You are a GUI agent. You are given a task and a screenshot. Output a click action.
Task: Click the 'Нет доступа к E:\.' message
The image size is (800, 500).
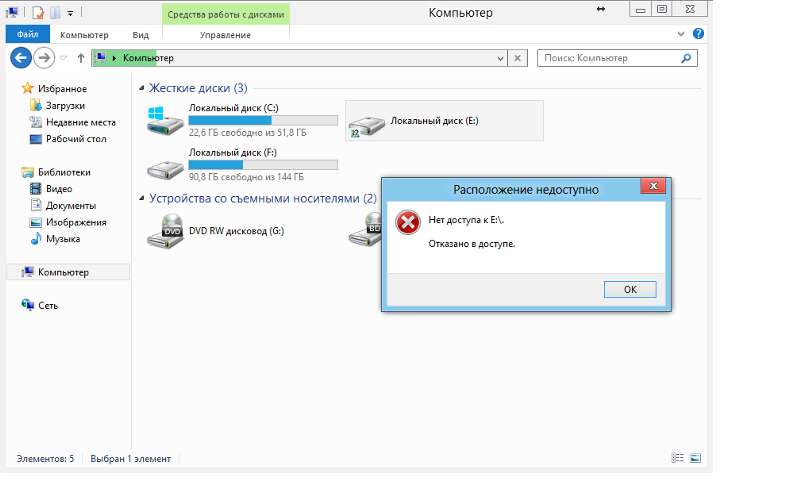click(x=466, y=220)
